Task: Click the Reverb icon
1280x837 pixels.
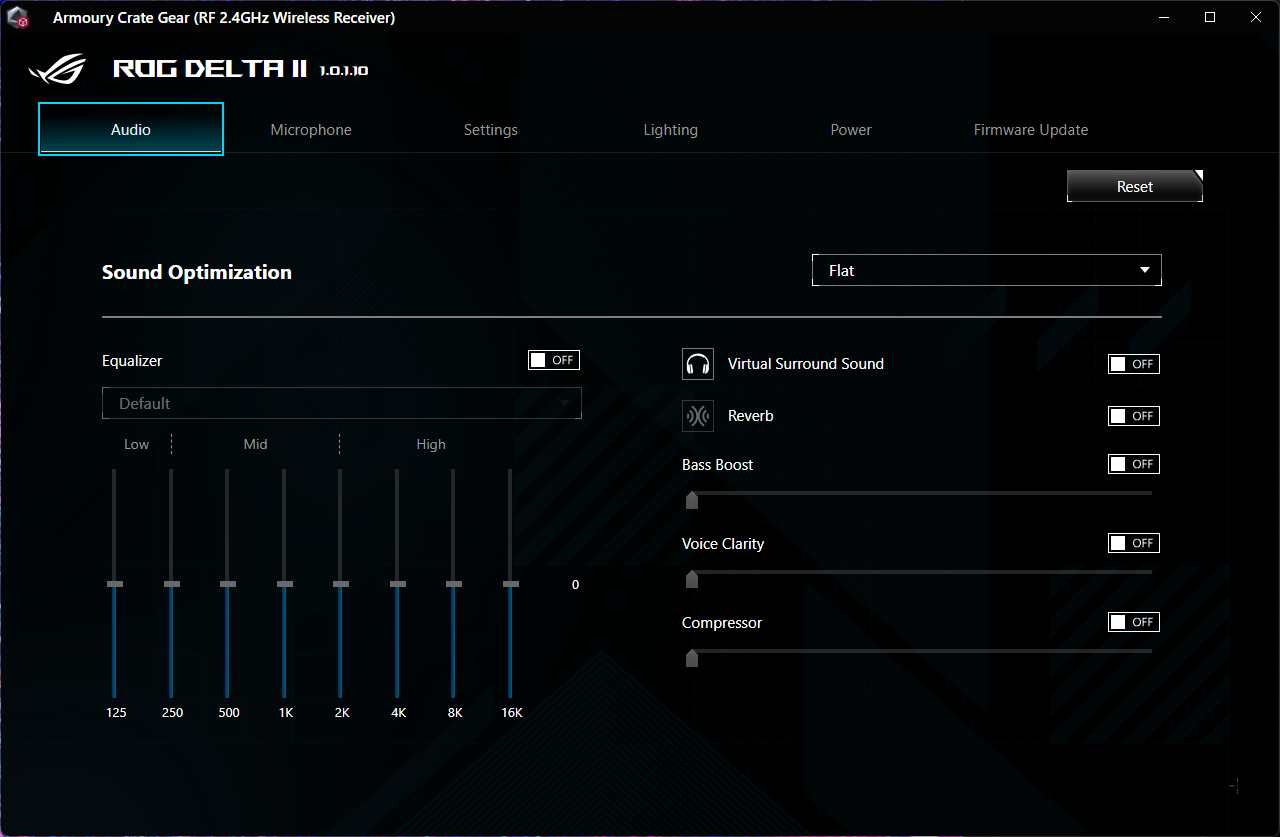Action: point(698,416)
